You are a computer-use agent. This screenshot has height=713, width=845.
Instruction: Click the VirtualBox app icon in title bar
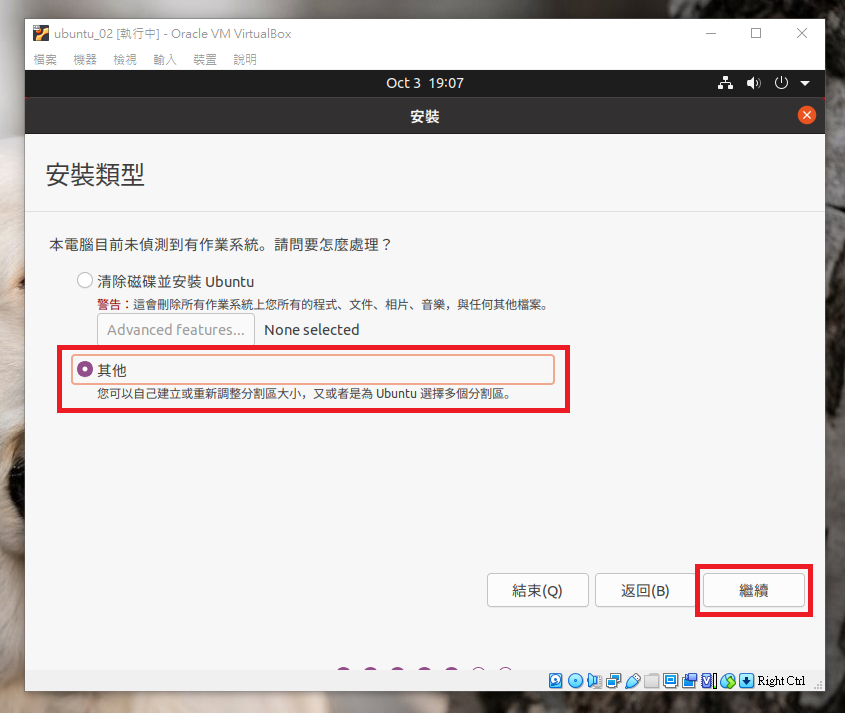click(41, 33)
